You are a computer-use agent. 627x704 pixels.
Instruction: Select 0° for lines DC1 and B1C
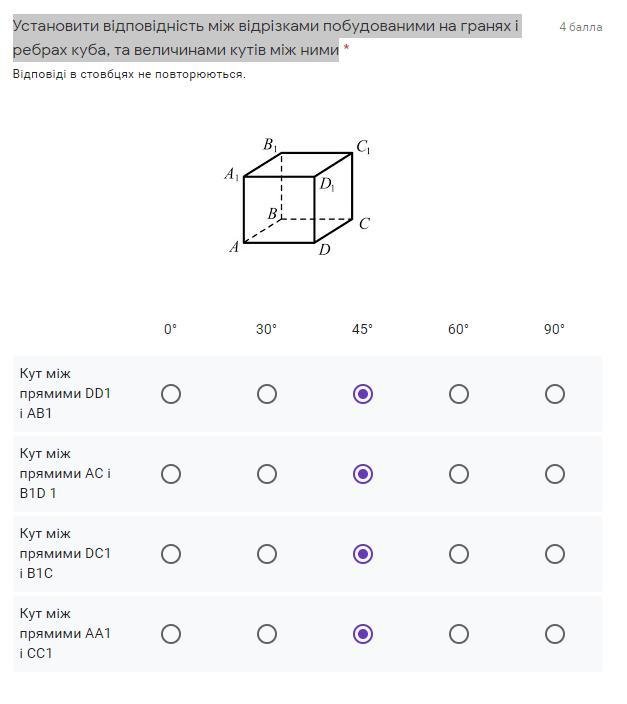(171, 554)
